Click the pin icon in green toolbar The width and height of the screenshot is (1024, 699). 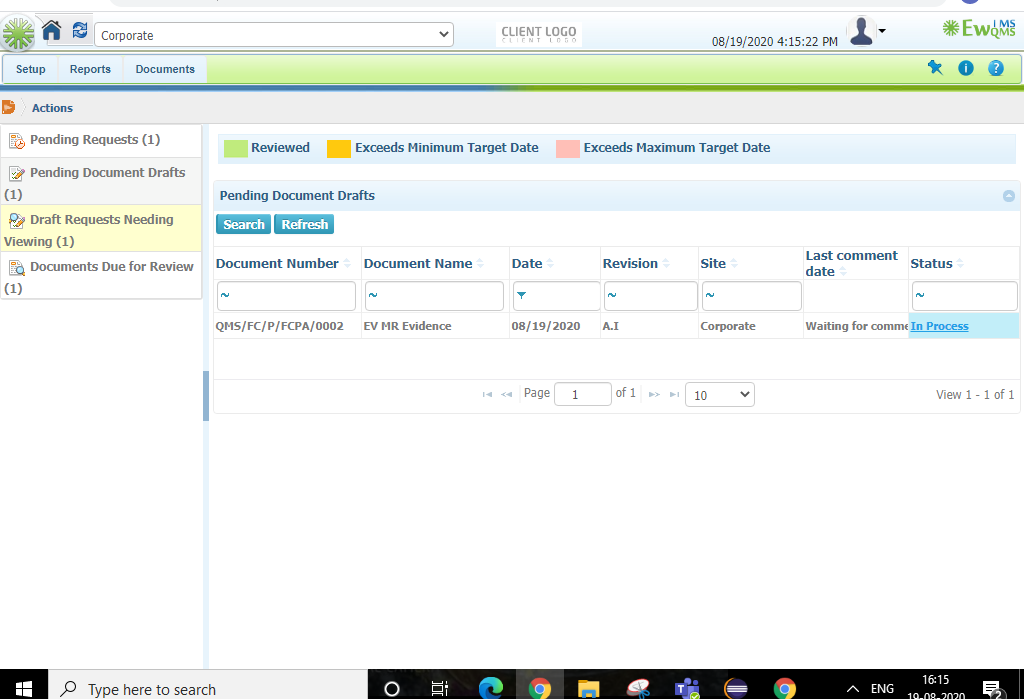[x=935, y=67]
